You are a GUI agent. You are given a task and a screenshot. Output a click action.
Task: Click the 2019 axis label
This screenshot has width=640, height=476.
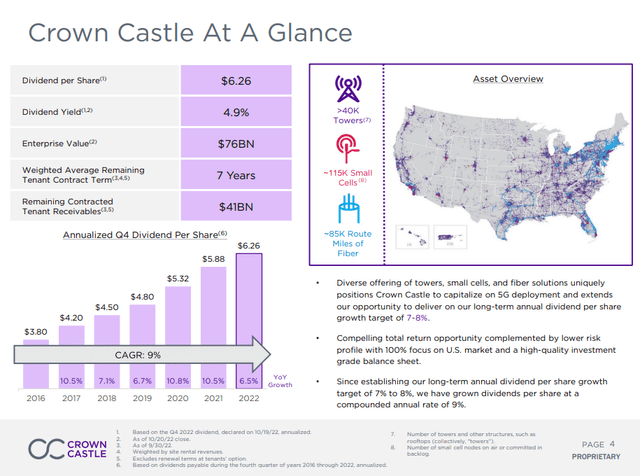point(142,398)
